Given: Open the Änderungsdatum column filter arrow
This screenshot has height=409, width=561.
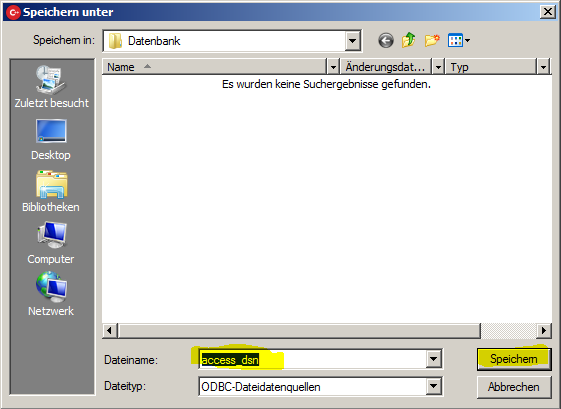Looking at the screenshot, I should pos(438,67).
